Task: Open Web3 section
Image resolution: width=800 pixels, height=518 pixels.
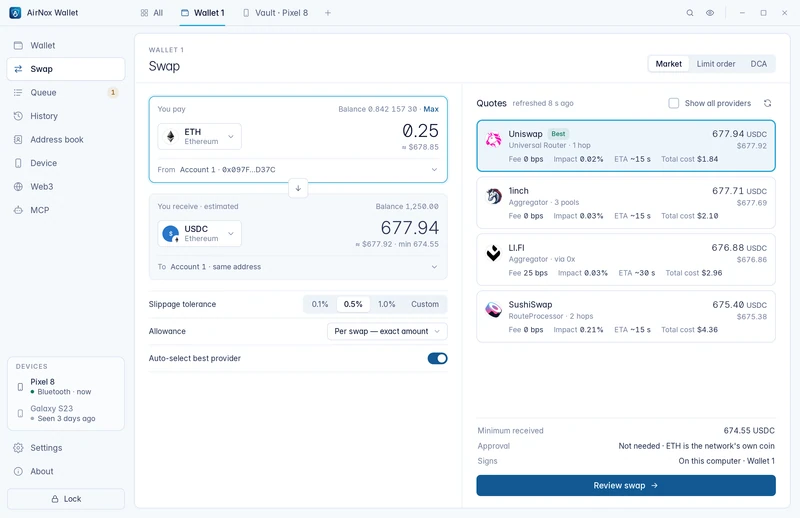Action: coord(66,186)
